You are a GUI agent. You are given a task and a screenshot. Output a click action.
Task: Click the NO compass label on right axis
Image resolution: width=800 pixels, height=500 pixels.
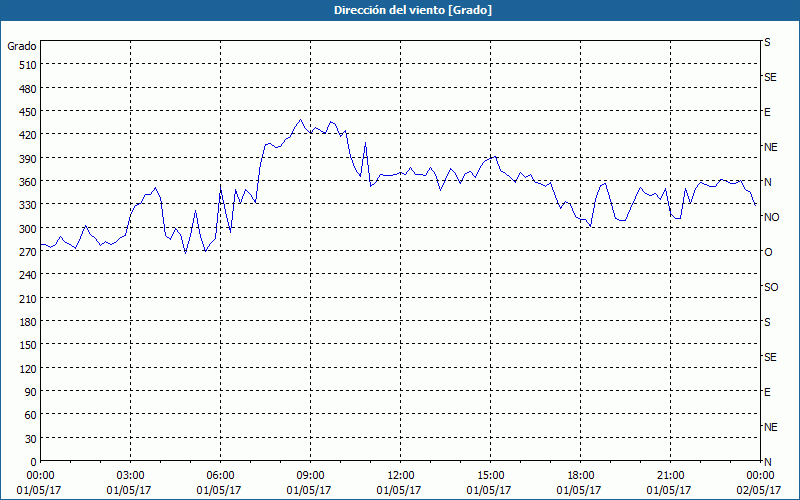[x=771, y=217]
